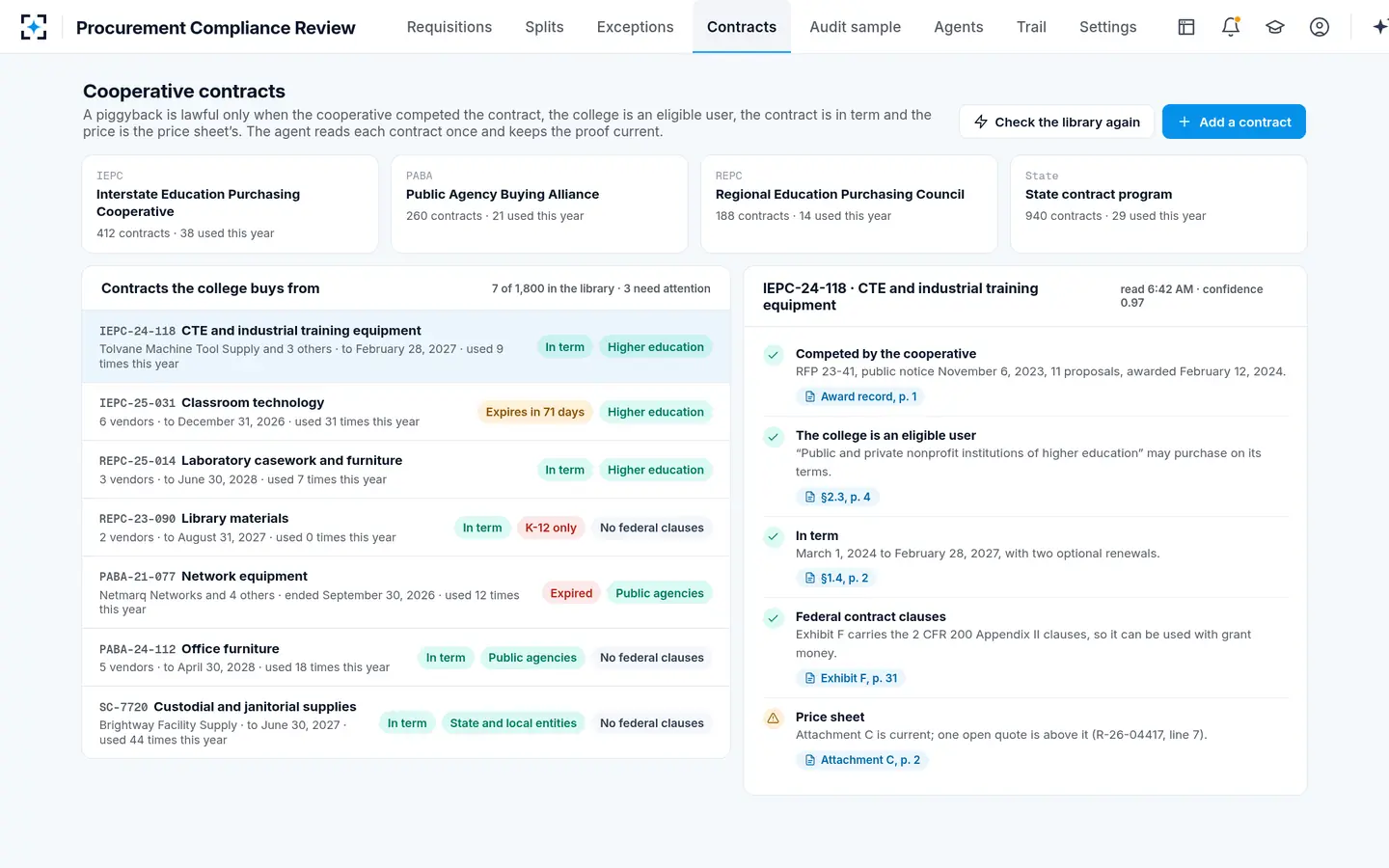Click Check the library again button

click(x=1056, y=122)
